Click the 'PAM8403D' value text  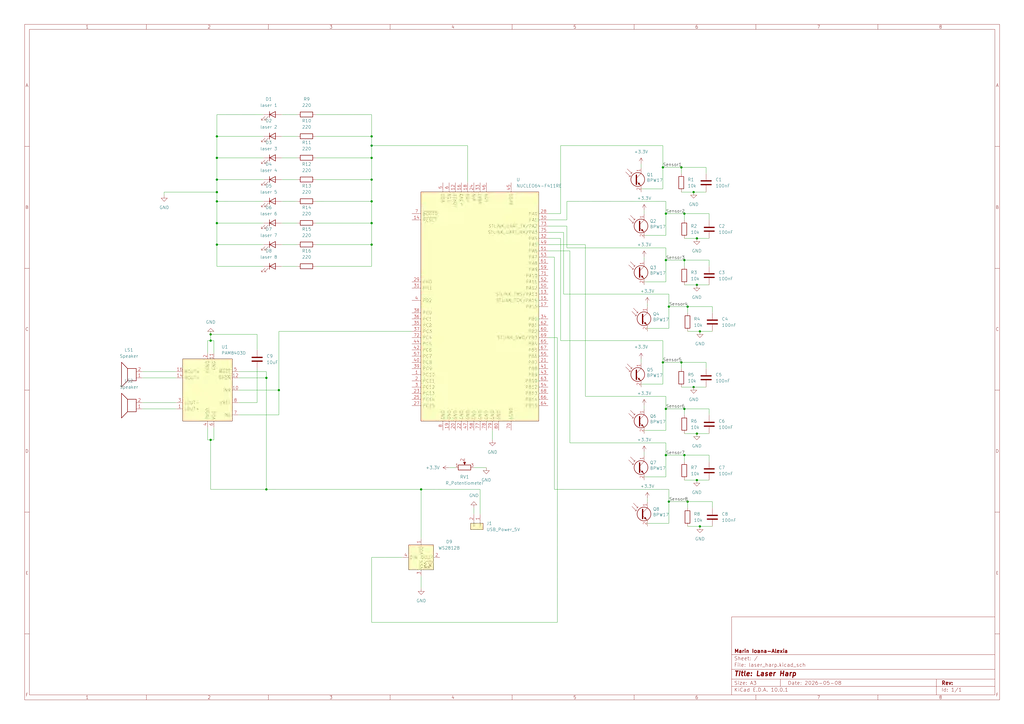click(234, 353)
